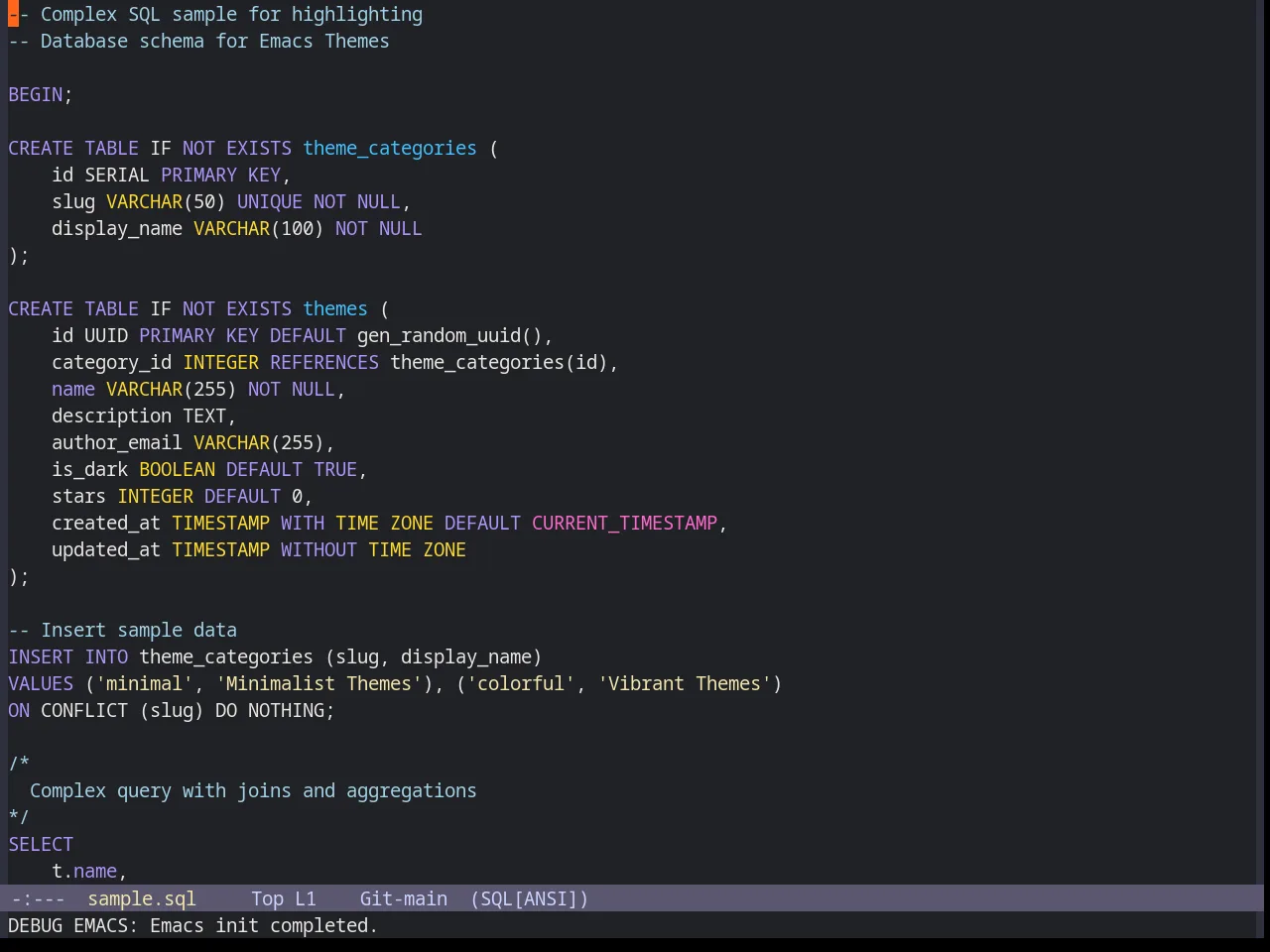The image size is (1270, 952).
Task: Click VARCHAR(50) on the slug line
Action: tap(166, 201)
